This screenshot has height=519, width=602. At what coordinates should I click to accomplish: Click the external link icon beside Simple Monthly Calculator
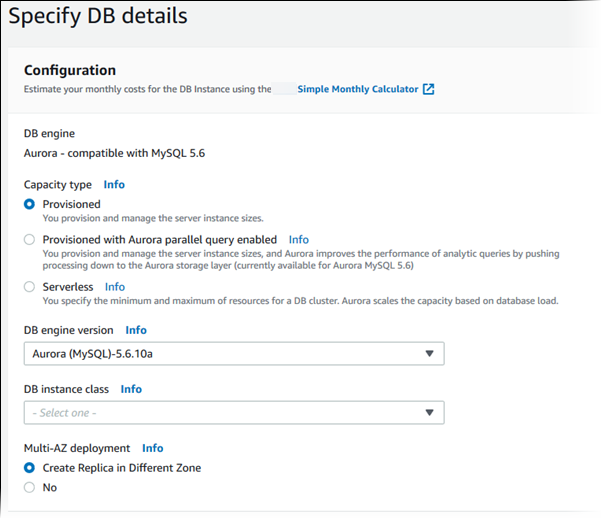[428, 89]
